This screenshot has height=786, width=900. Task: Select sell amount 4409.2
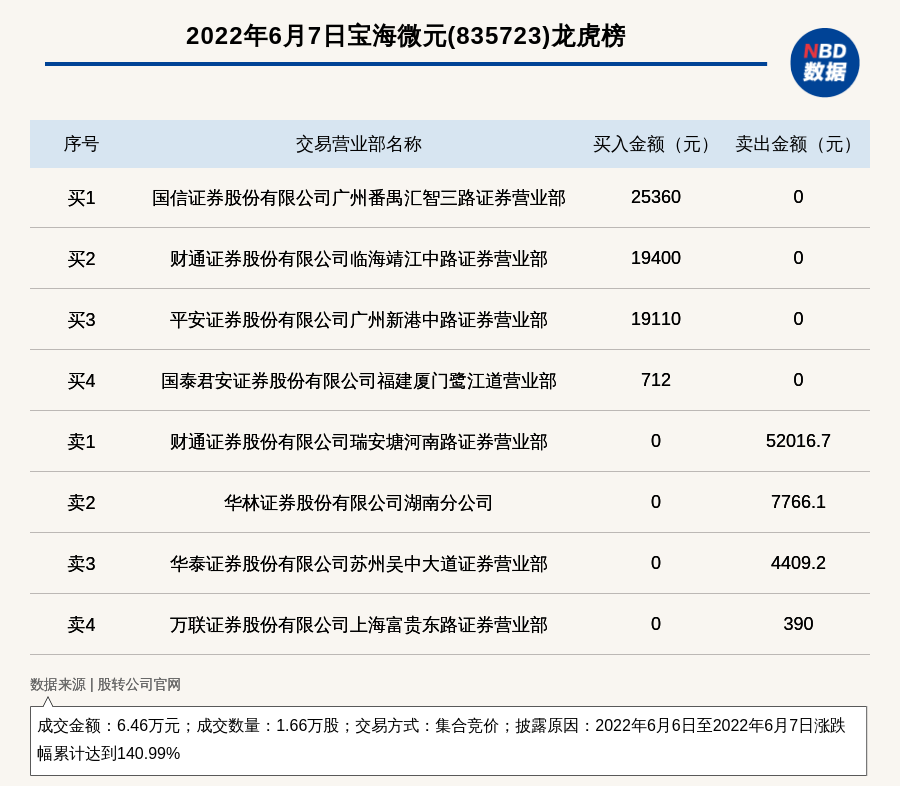(798, 563)
